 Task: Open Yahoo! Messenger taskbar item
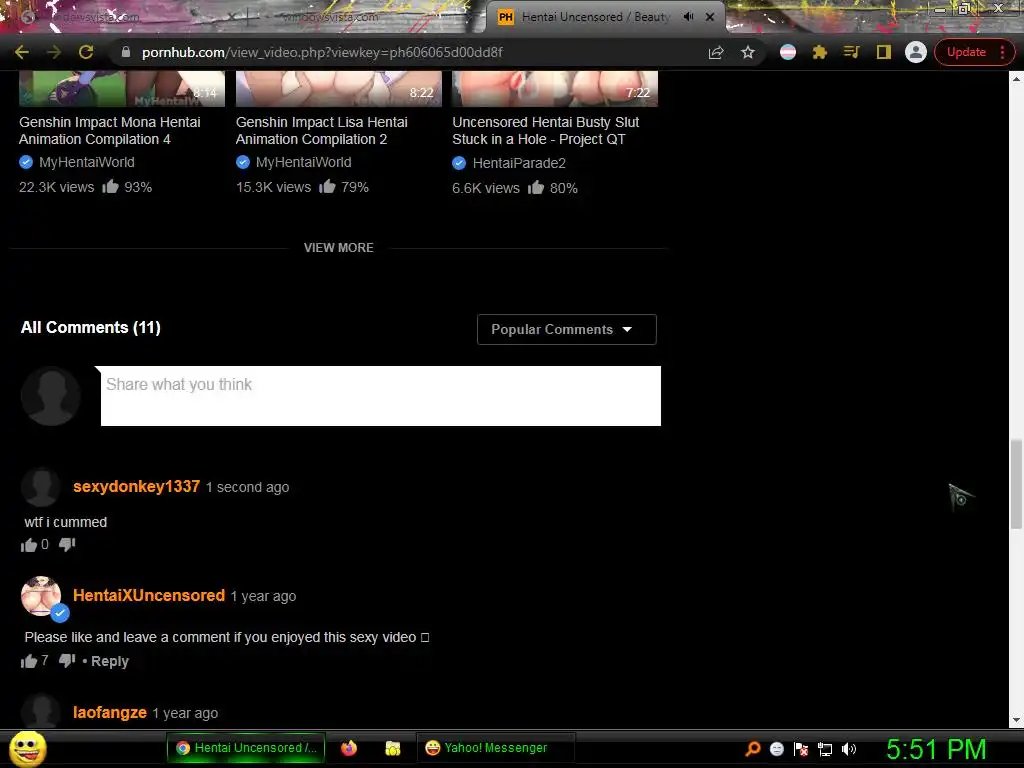496,748
